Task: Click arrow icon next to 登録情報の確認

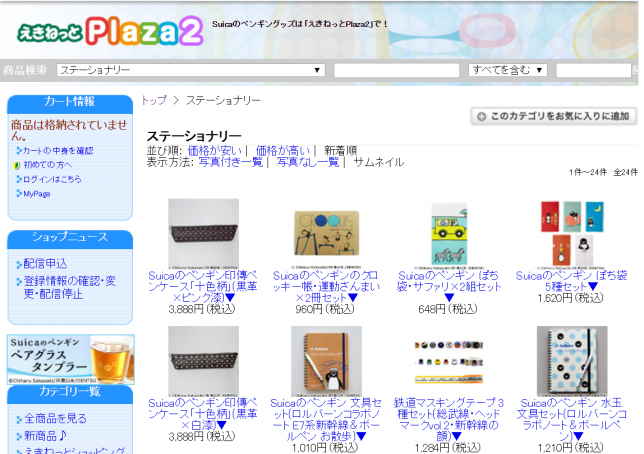Action: 19,282
